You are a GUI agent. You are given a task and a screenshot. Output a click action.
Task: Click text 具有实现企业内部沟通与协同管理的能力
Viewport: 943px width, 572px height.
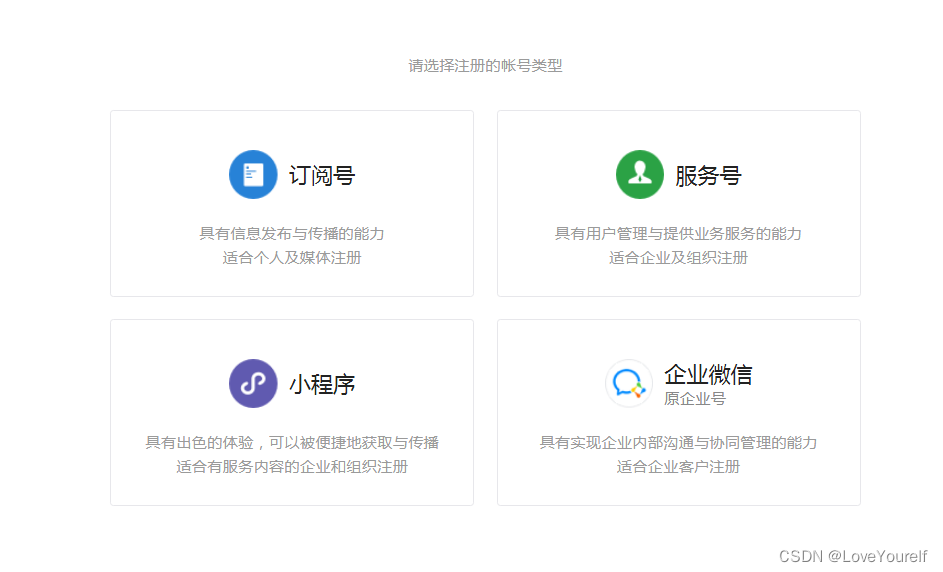point(678,443)
